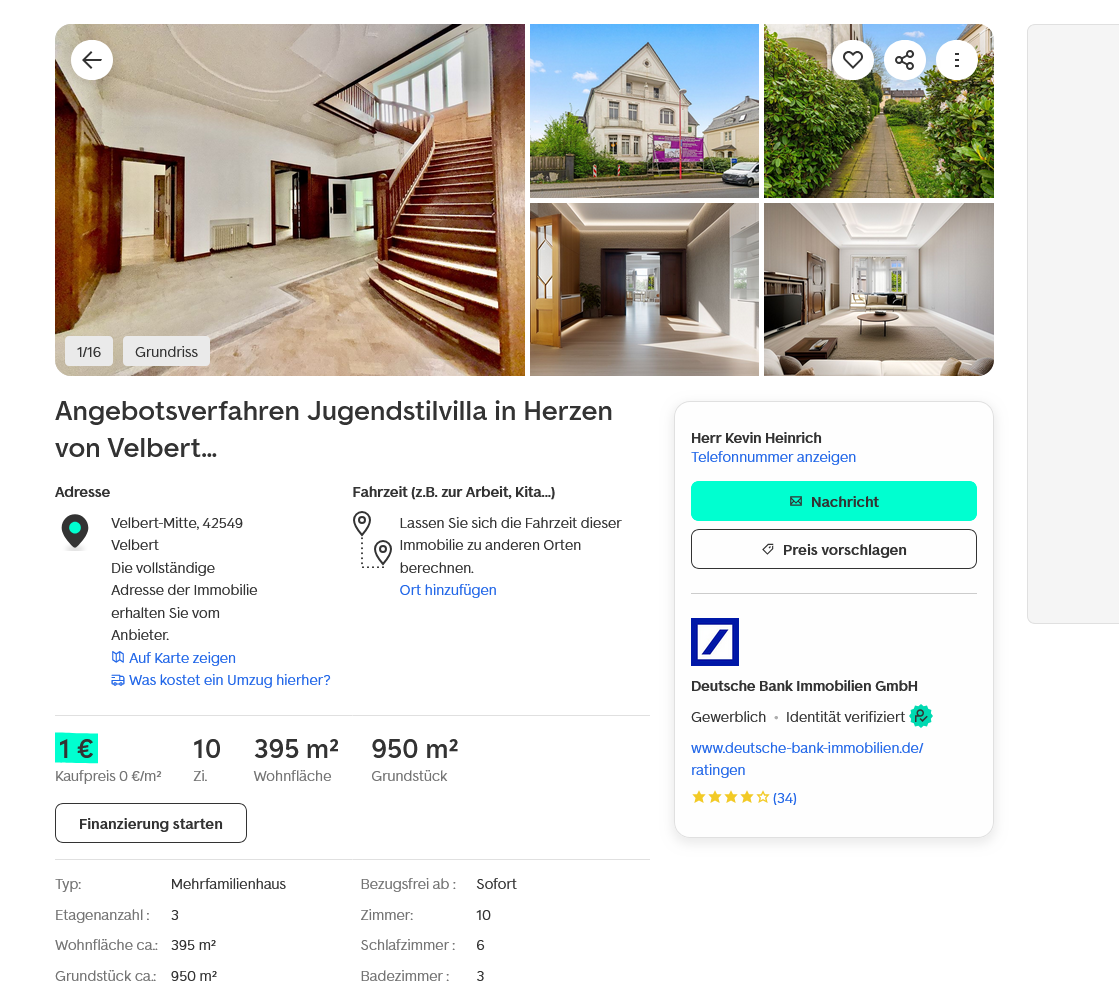Open the (34) reviews link
The image size is (1119, 1003).
[784, 797]
